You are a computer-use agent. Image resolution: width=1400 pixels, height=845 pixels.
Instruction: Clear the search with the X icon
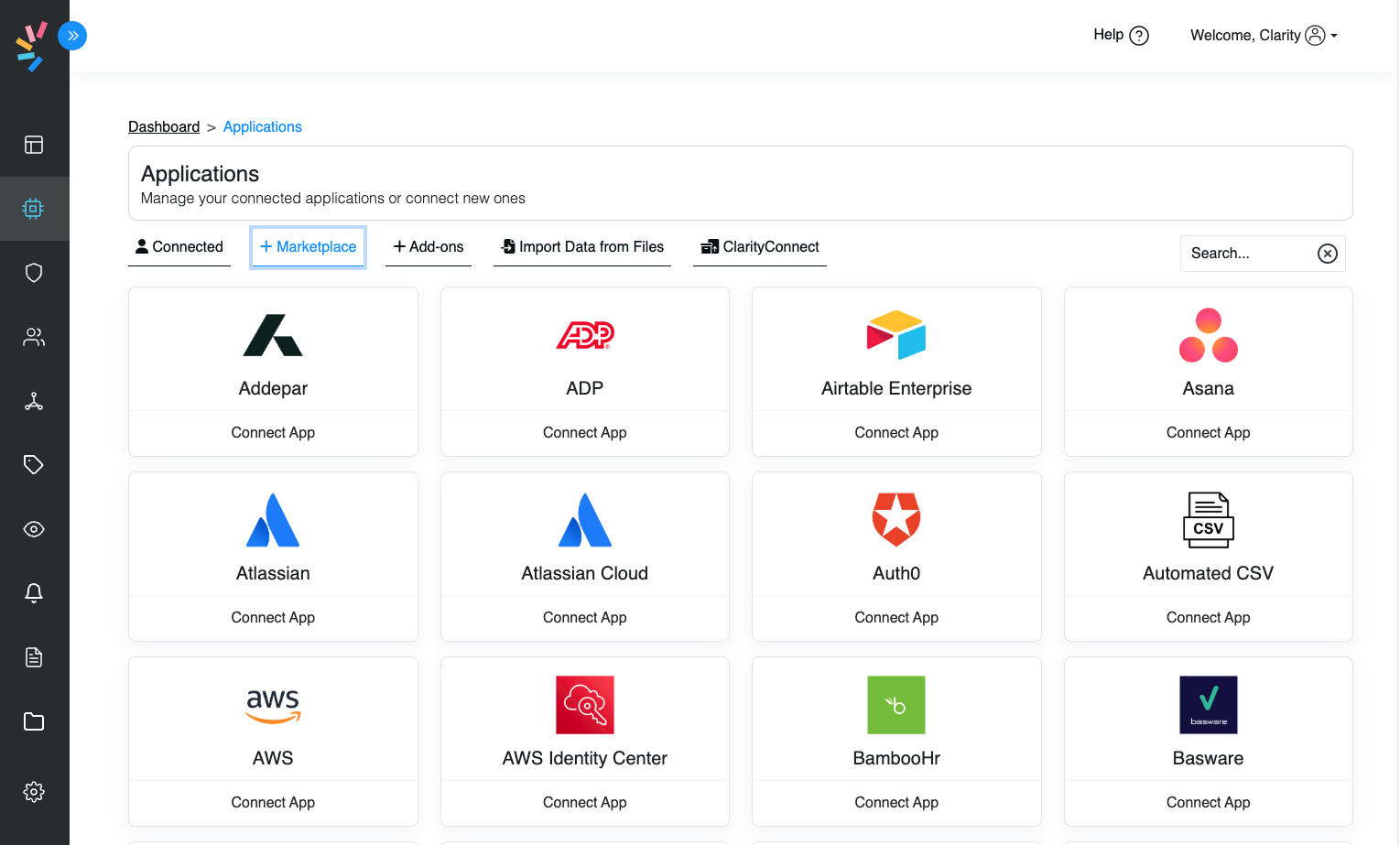point(1328,254)
